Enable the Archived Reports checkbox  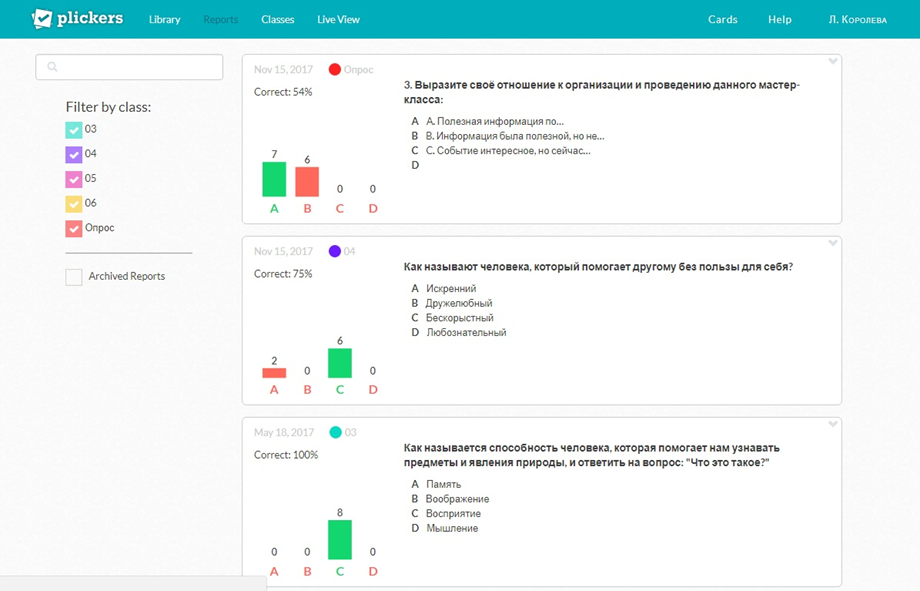tap(74, 277)
